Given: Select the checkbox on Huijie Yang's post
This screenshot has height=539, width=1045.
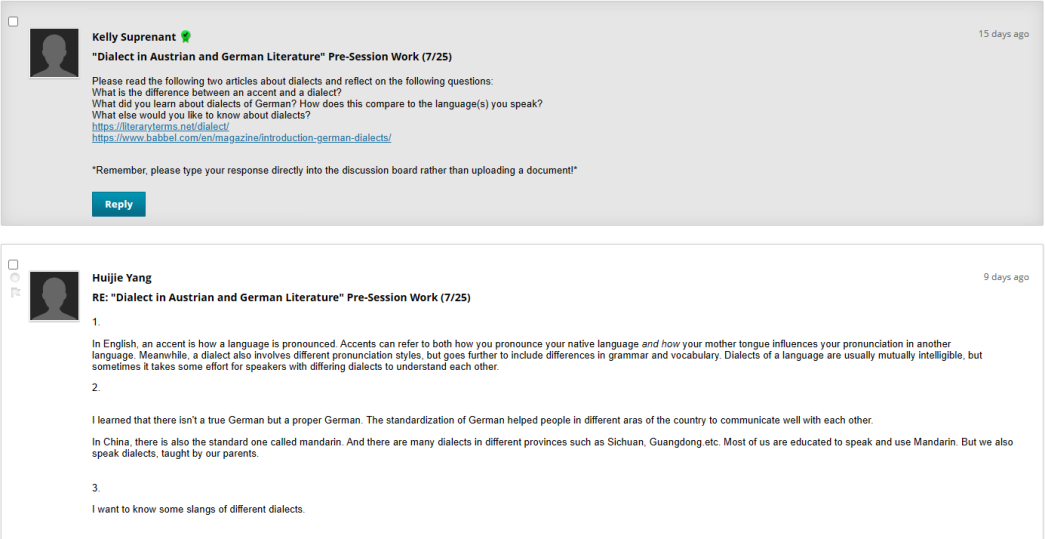Looking at the screenshot, I should click(x=13, y=264).
